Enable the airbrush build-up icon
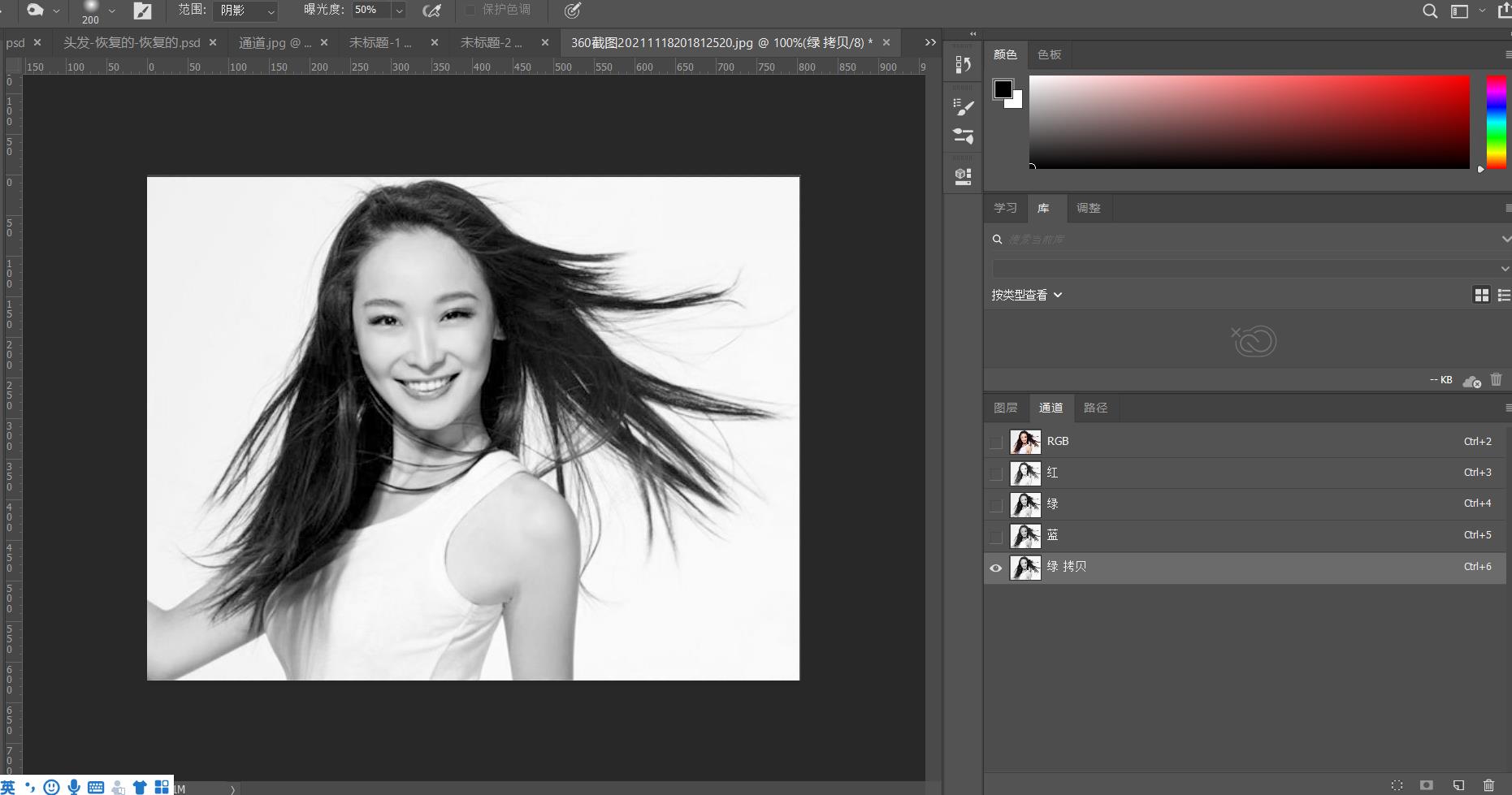1512x795 pixels. coord(432,11)
